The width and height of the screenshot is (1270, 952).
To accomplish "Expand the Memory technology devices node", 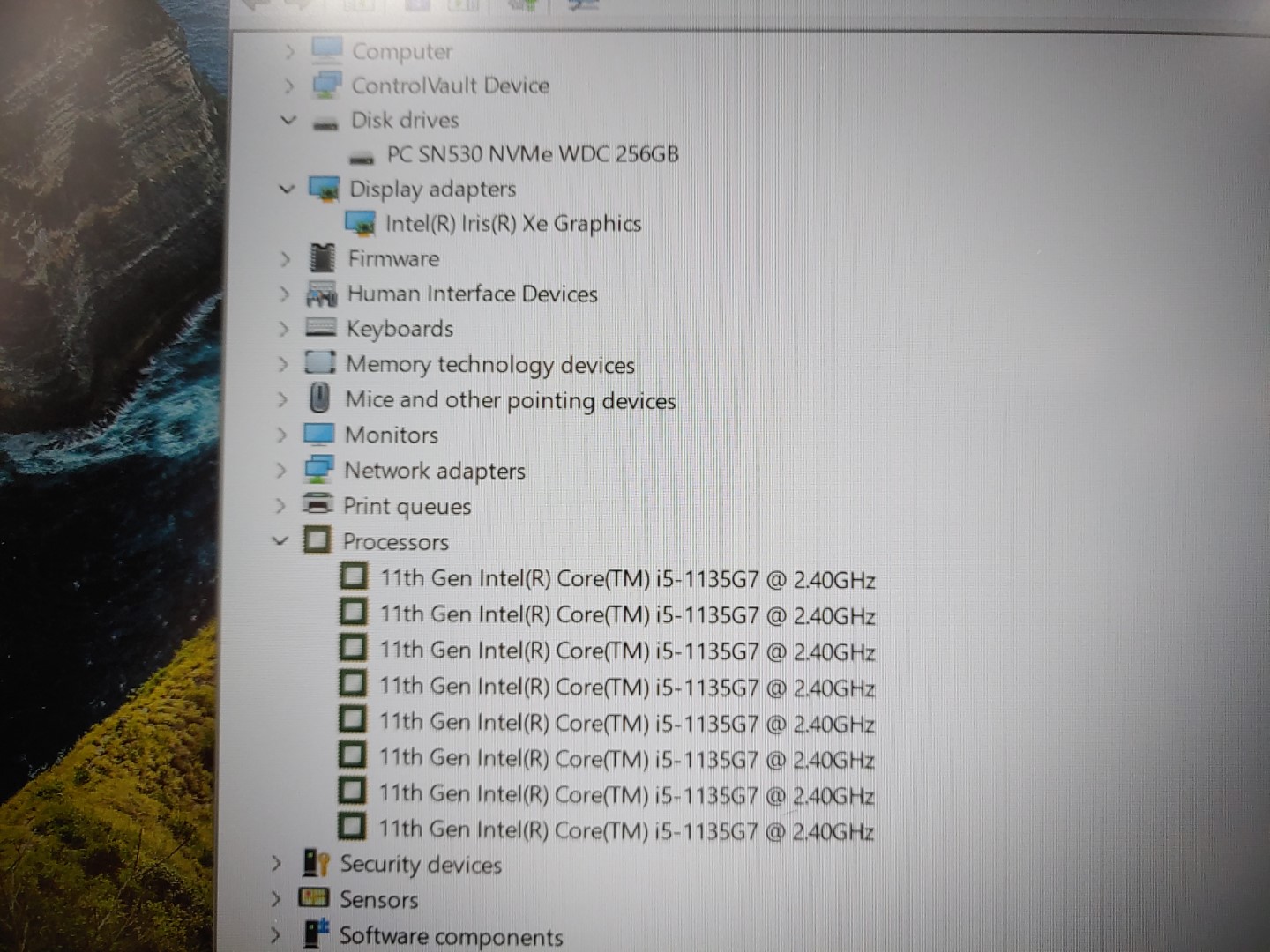I will [283, 364].
